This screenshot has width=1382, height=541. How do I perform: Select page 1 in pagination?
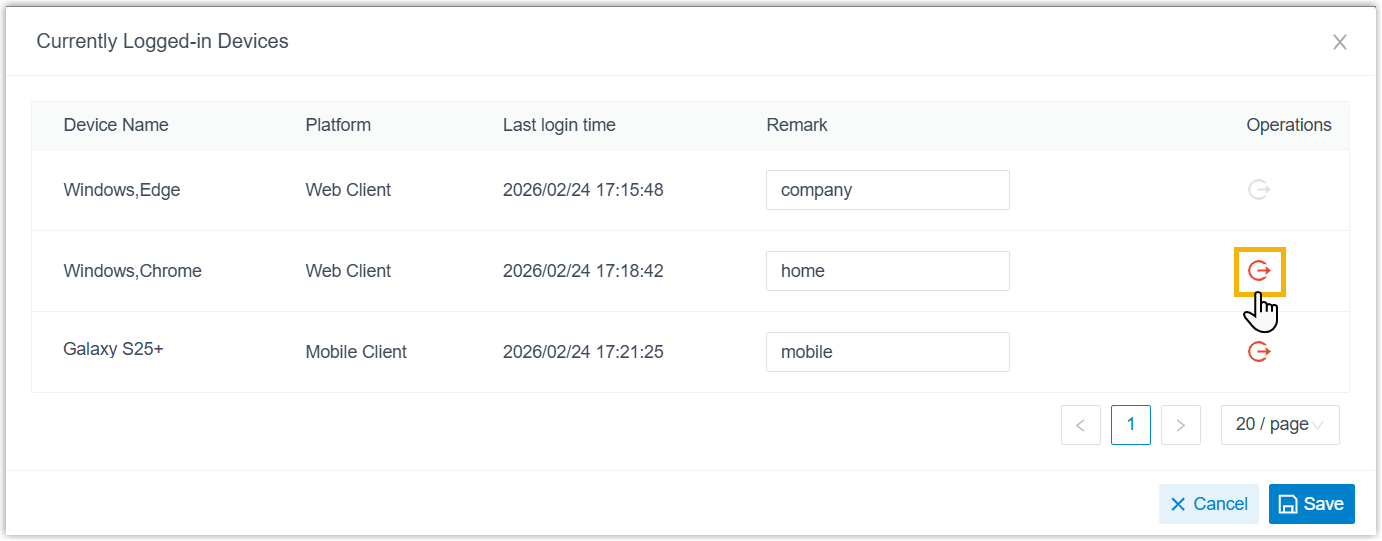point(1131,425)
